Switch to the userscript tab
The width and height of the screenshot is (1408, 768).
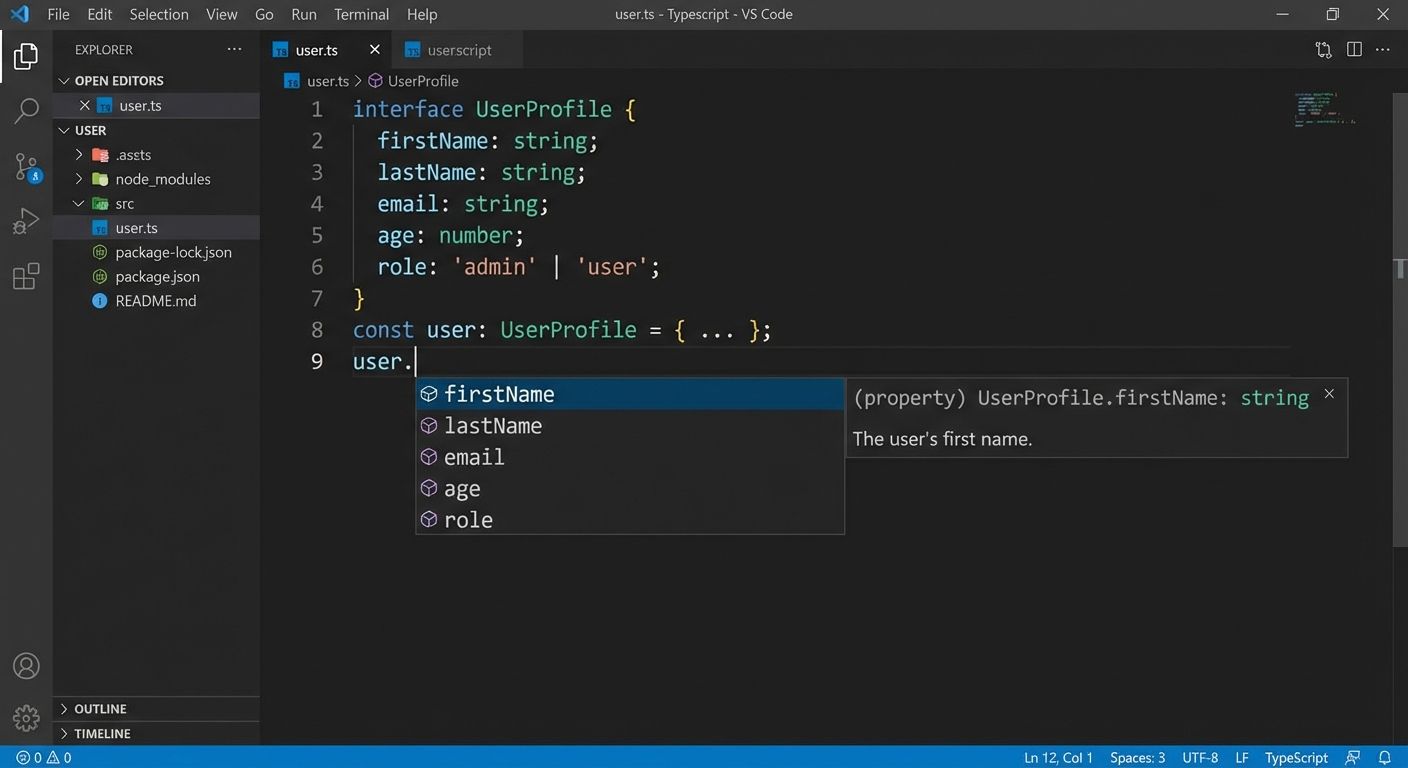pos(459,49)
